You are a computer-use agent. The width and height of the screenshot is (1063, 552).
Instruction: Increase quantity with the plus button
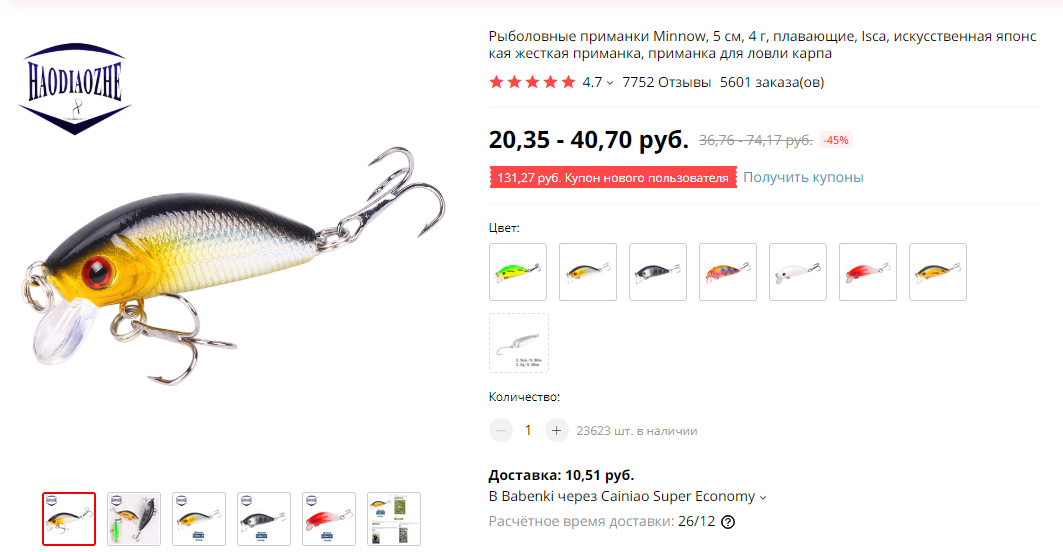[557, 430]
